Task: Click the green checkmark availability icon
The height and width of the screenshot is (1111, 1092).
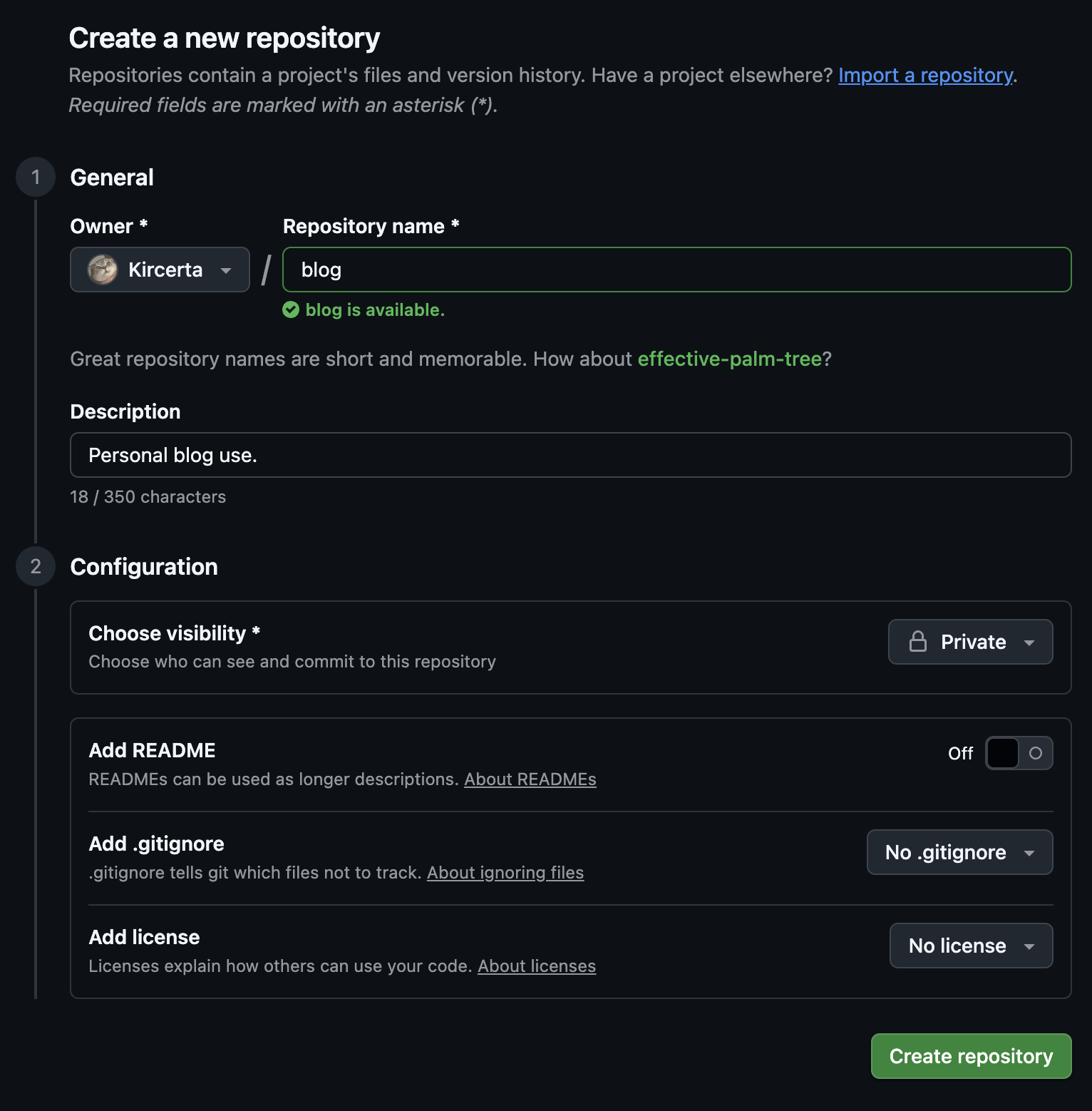Action: click(x=291, y=310)
